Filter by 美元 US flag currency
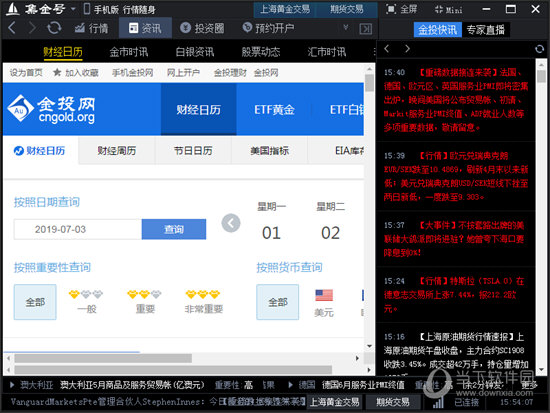550x413 pixels. tap(324, 303)
